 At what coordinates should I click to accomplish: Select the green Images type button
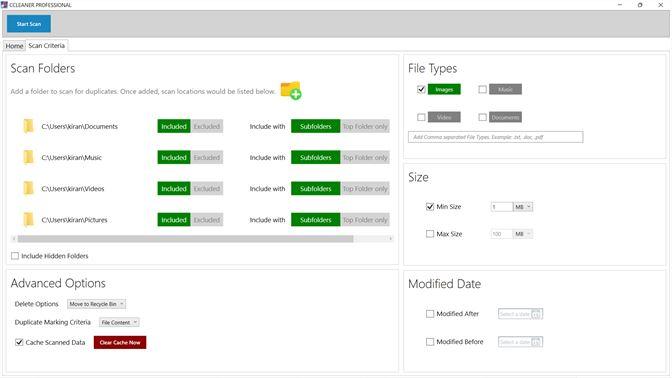coord(444,89)
